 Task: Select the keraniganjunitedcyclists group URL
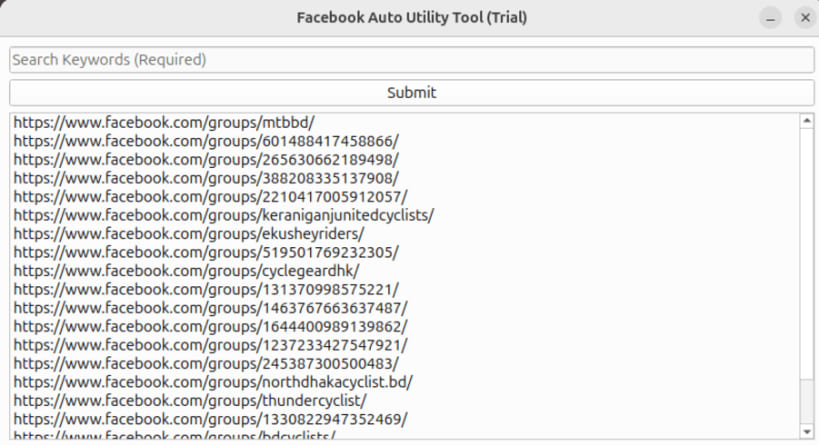tap(224, 215)
